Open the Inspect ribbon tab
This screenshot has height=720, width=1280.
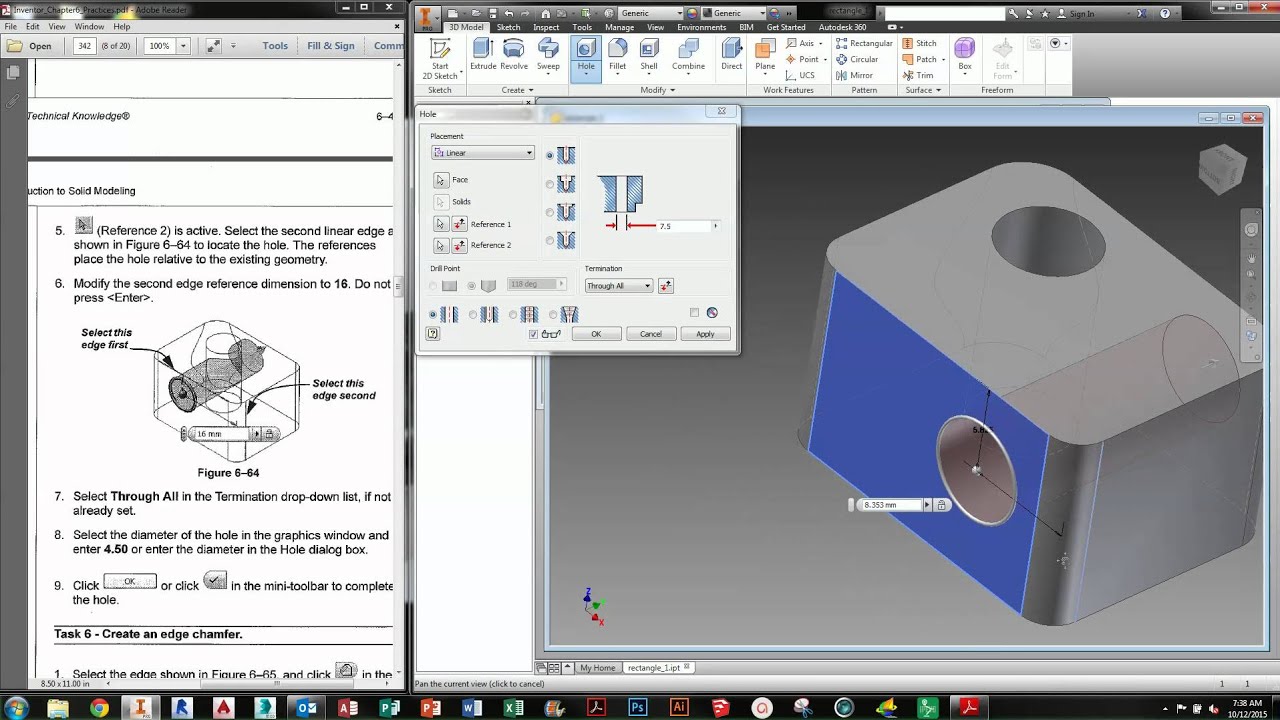point(546,27)
